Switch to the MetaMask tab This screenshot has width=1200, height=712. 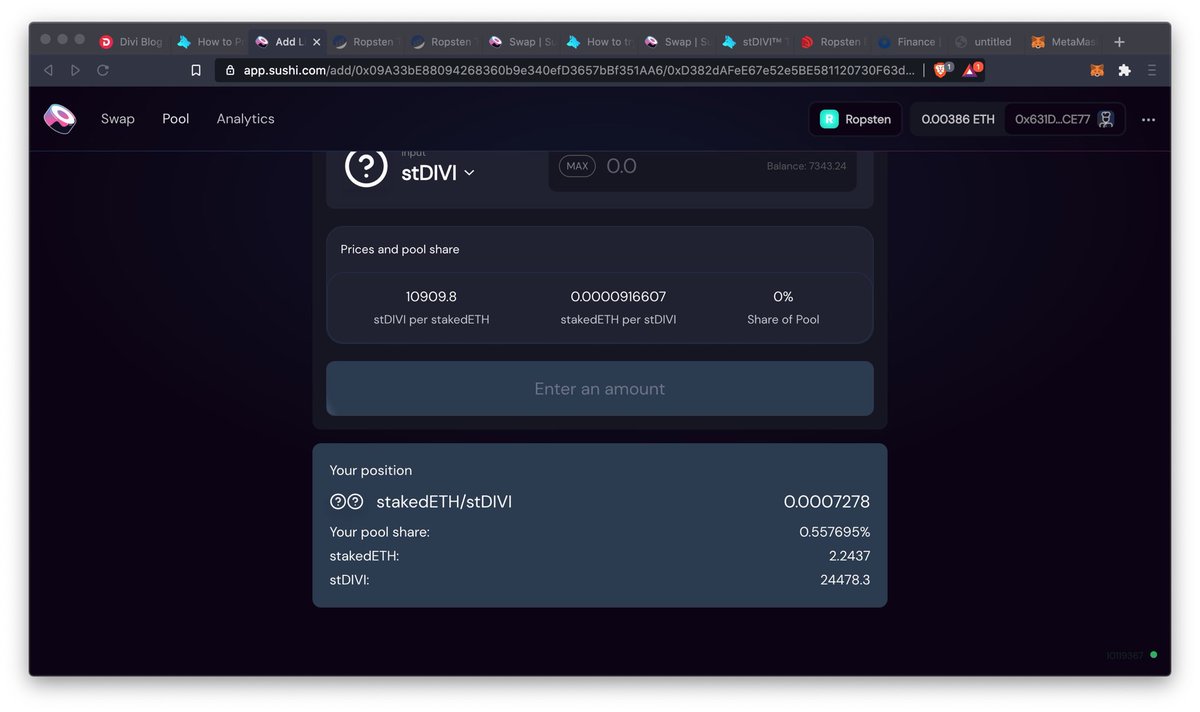click(x=1064, y=42)
